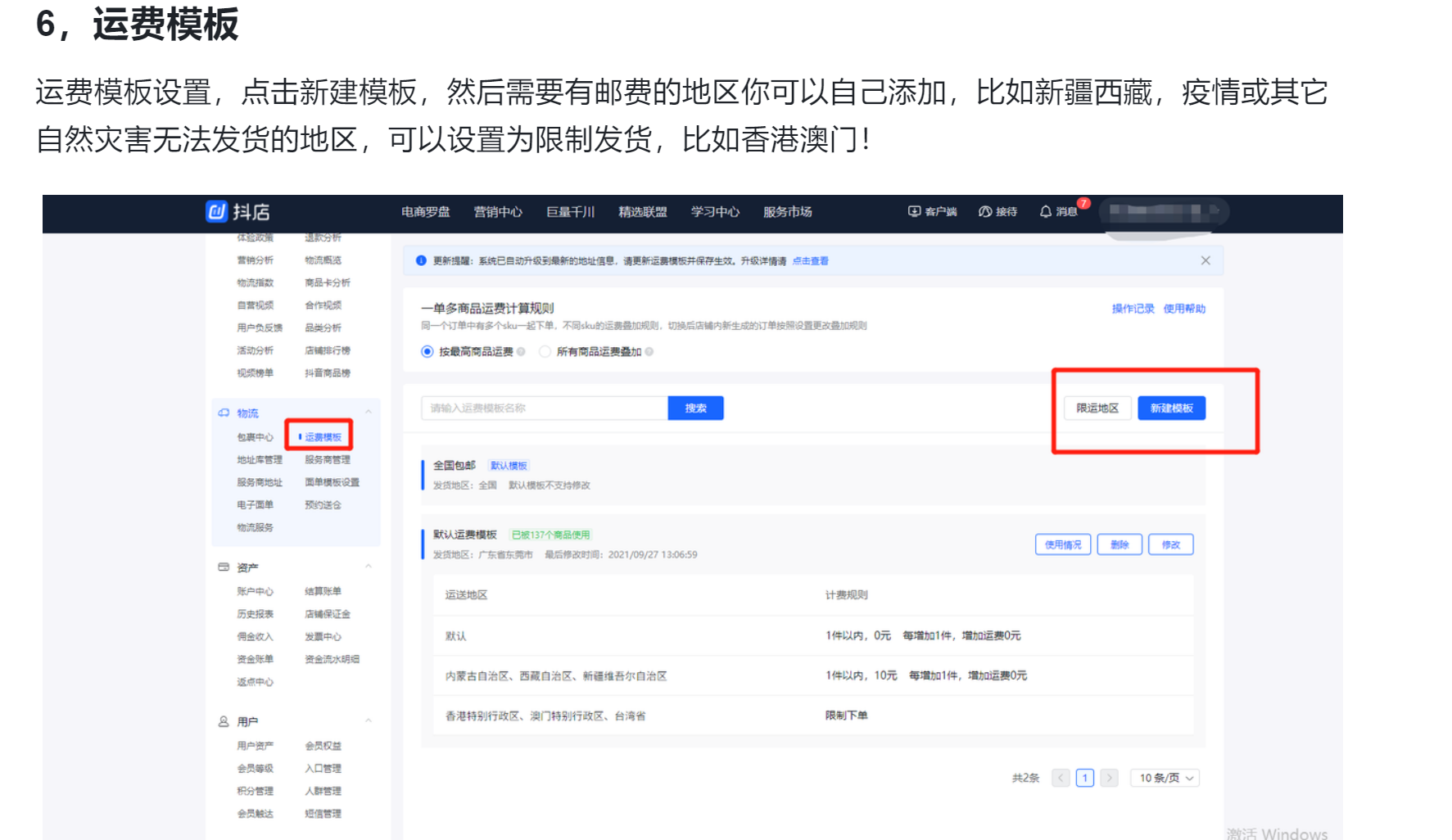Click the 默认模板 tag beside 全国包邮
Image resolution: width=1452 pixels, height=840 pixels.
[509, 466]
